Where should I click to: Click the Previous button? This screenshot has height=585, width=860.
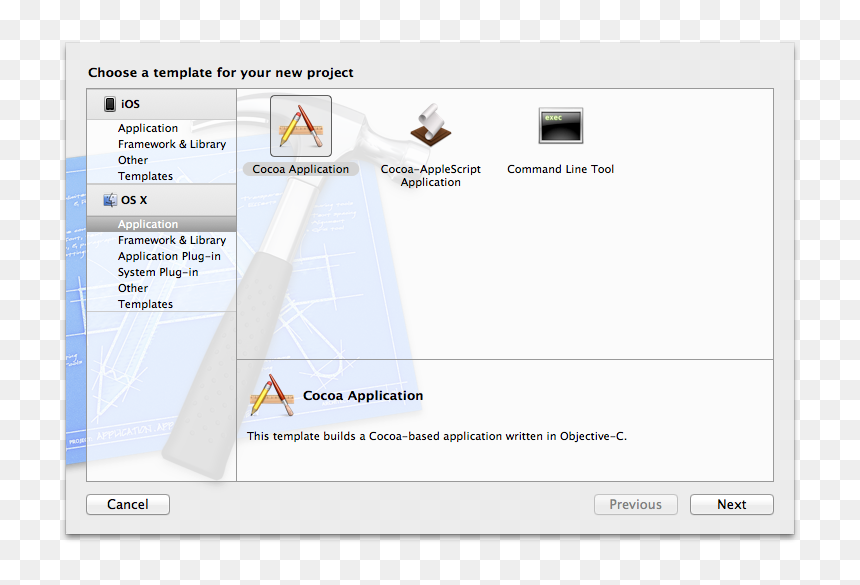click(636, 504)
